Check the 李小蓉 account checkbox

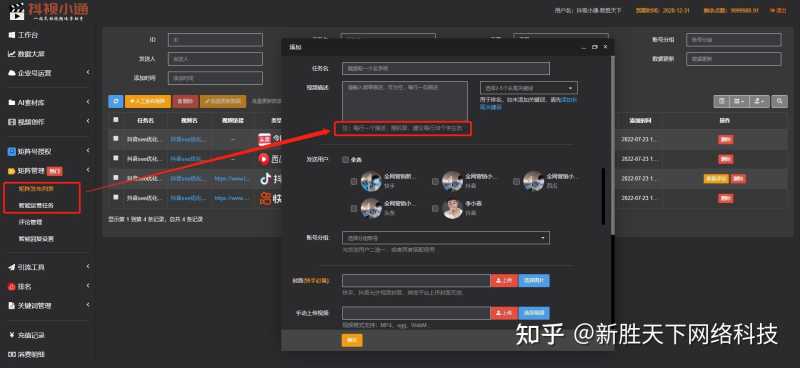[x=435, y=208]
